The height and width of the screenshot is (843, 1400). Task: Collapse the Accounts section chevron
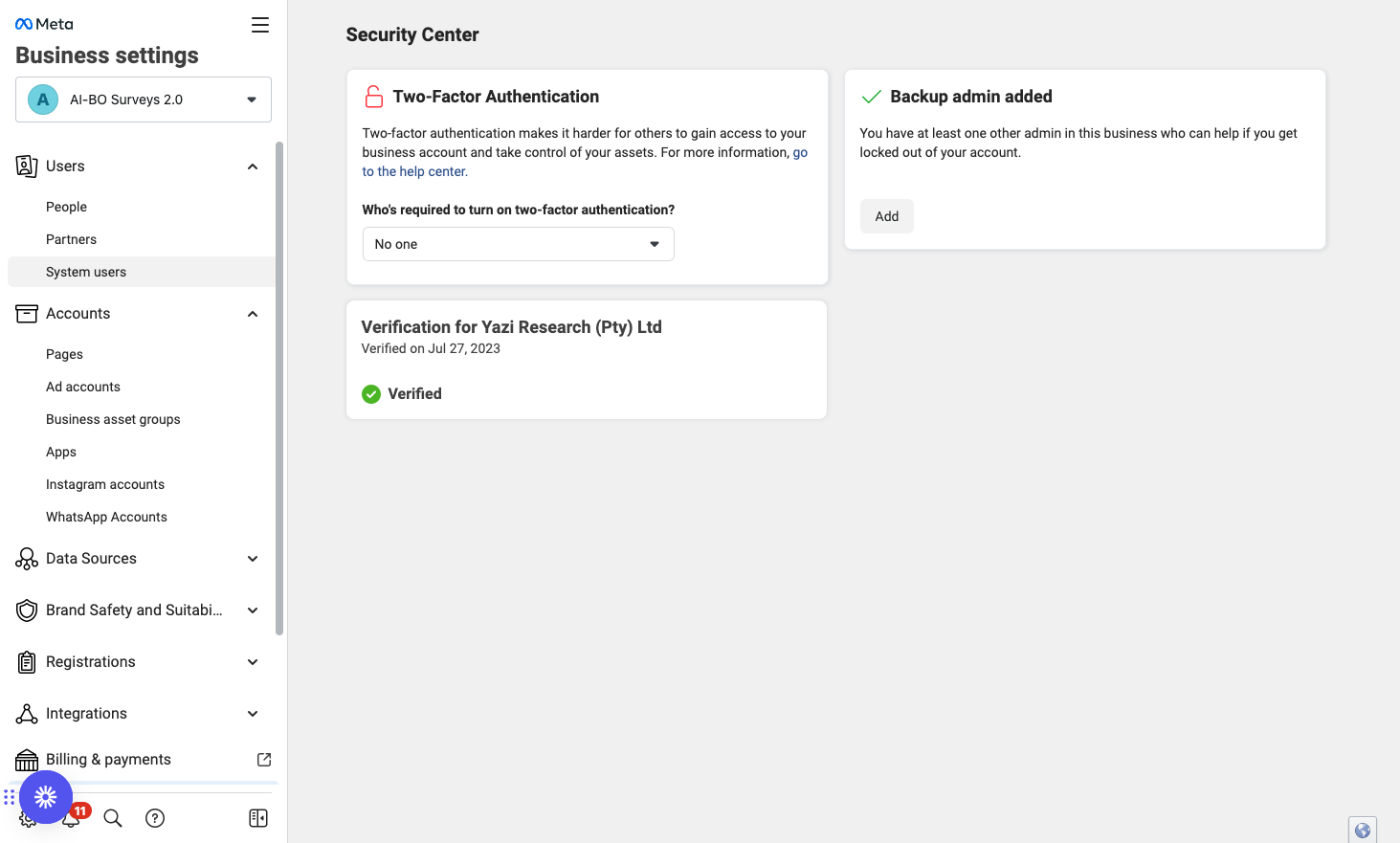253,314
